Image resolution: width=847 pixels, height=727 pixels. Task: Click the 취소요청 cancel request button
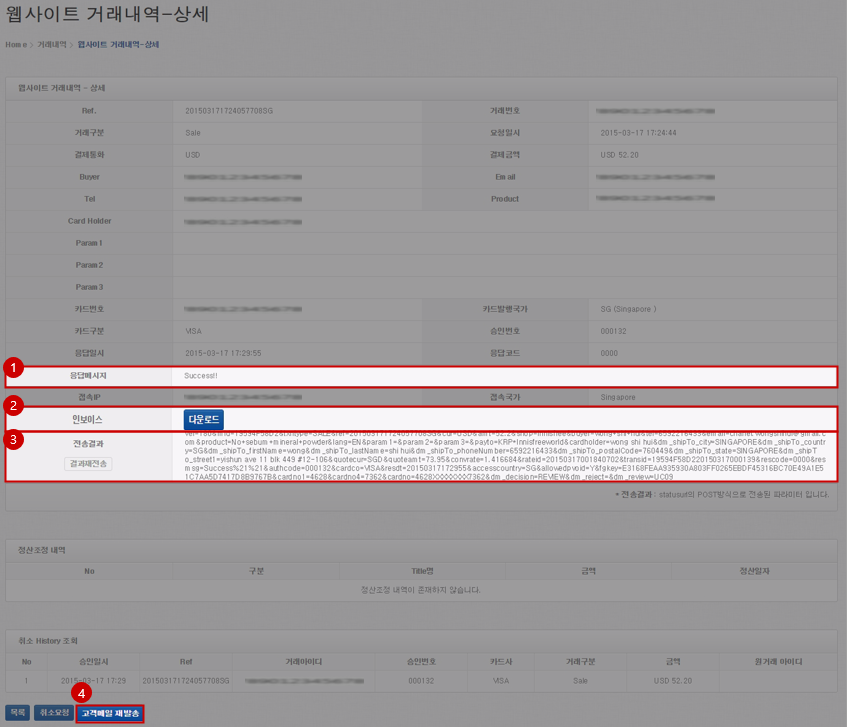54,713
